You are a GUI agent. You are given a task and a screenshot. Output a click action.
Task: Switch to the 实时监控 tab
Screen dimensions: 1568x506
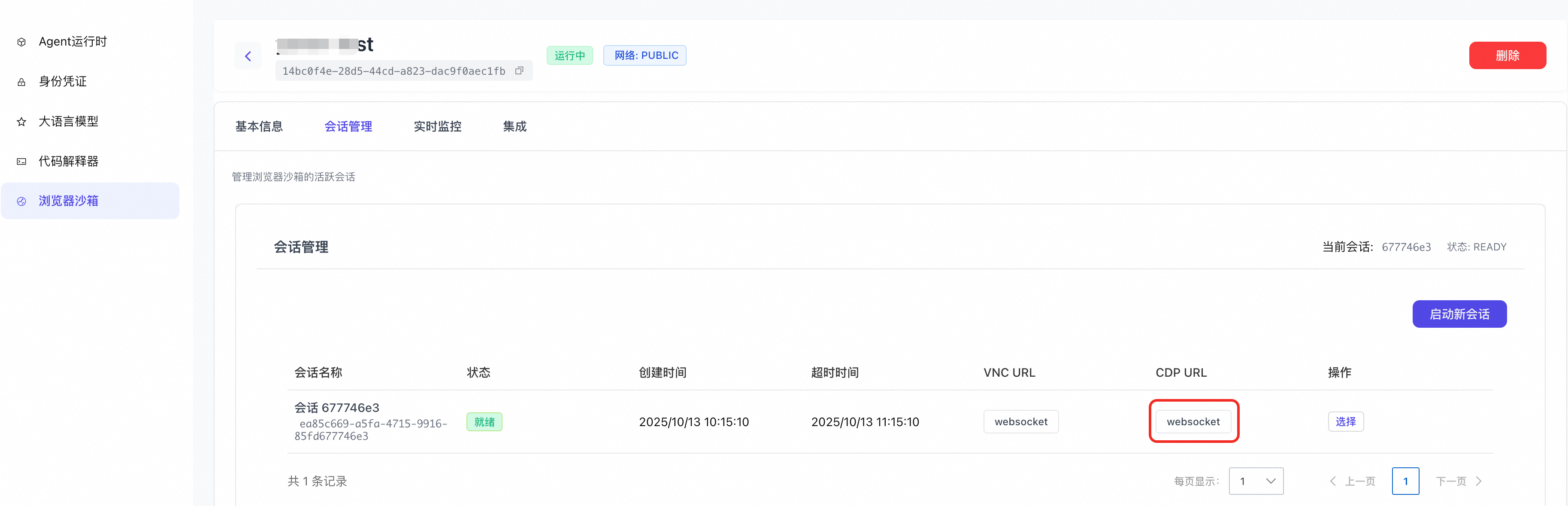coord(437,126)
